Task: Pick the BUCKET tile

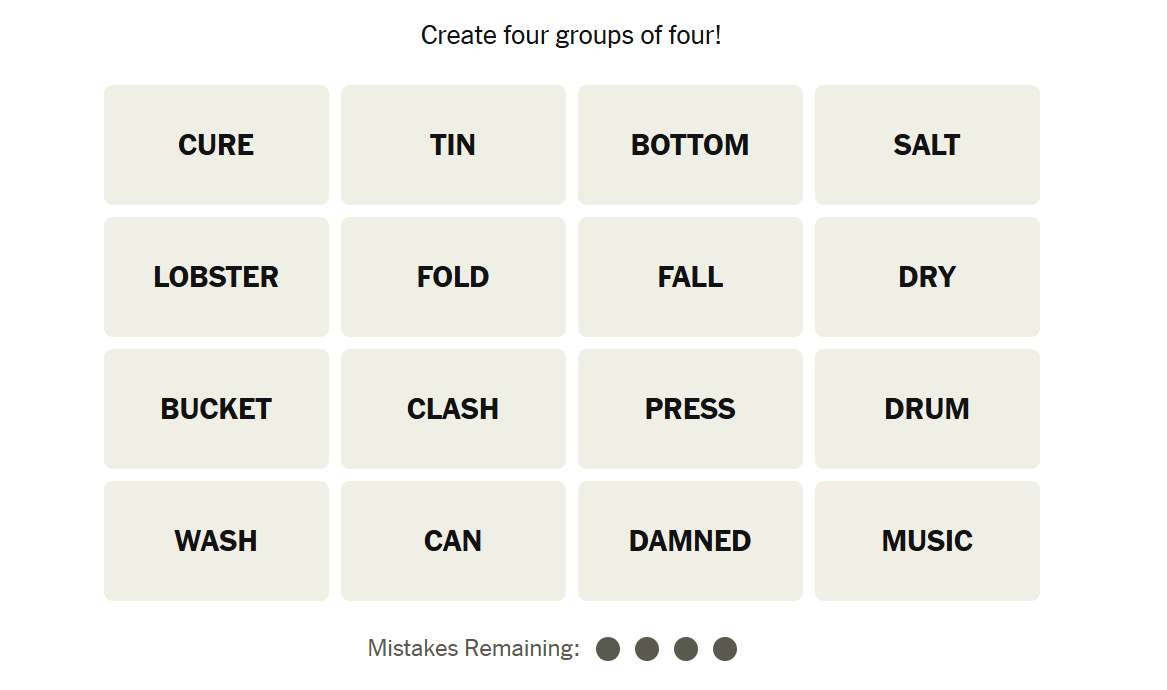Action: click(x=216, y=409)
